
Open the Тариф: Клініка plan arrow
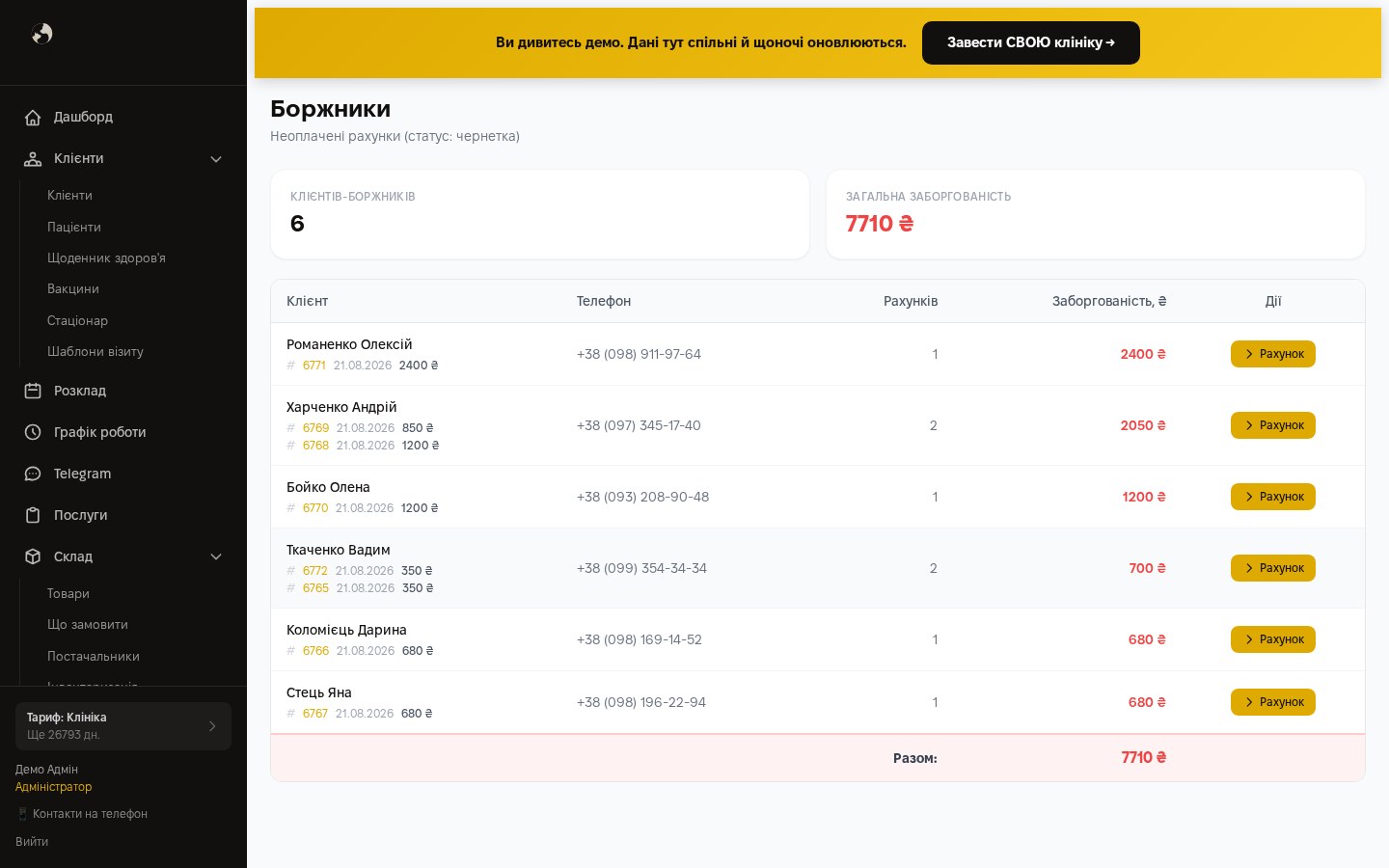coord(212,726)
